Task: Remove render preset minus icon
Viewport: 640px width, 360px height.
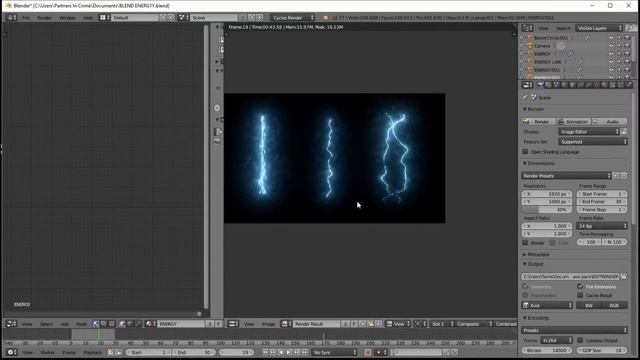Action: 624,176
